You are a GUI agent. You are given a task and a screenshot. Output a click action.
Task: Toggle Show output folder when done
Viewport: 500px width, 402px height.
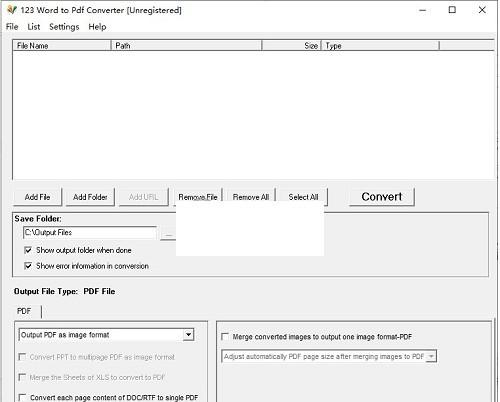[x=28, y=250]
